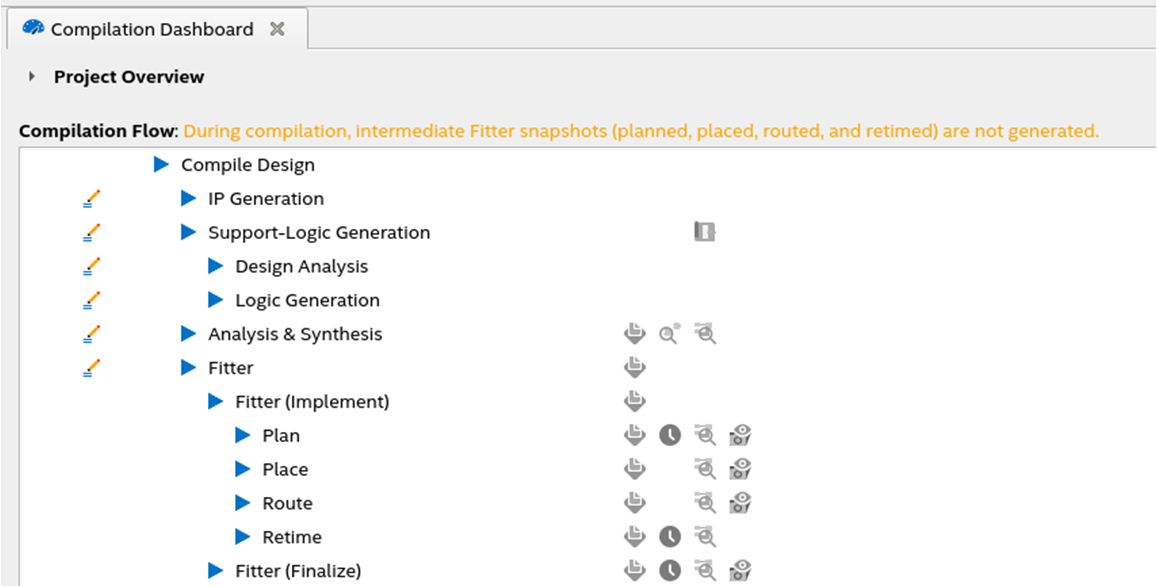Click the Fitter (Implement) report icon
The image size is (1157, 586).
coord(634,401)
